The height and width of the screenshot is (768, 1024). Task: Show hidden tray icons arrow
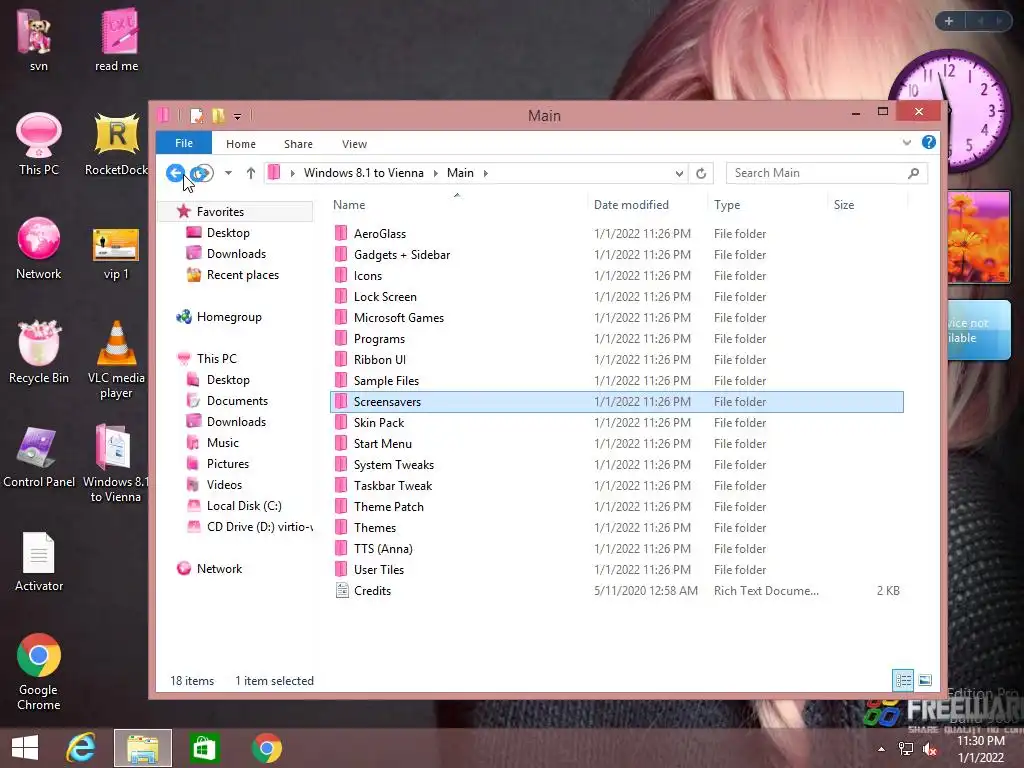click(882, 748)
